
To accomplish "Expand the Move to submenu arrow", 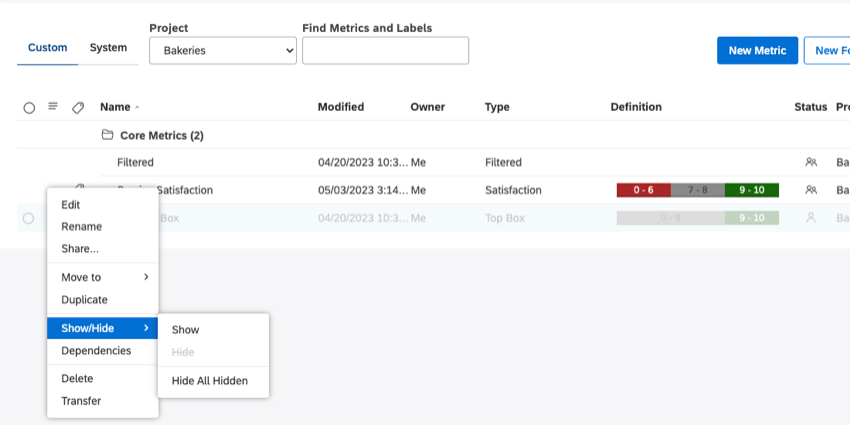I will click(x=146, y=277).
